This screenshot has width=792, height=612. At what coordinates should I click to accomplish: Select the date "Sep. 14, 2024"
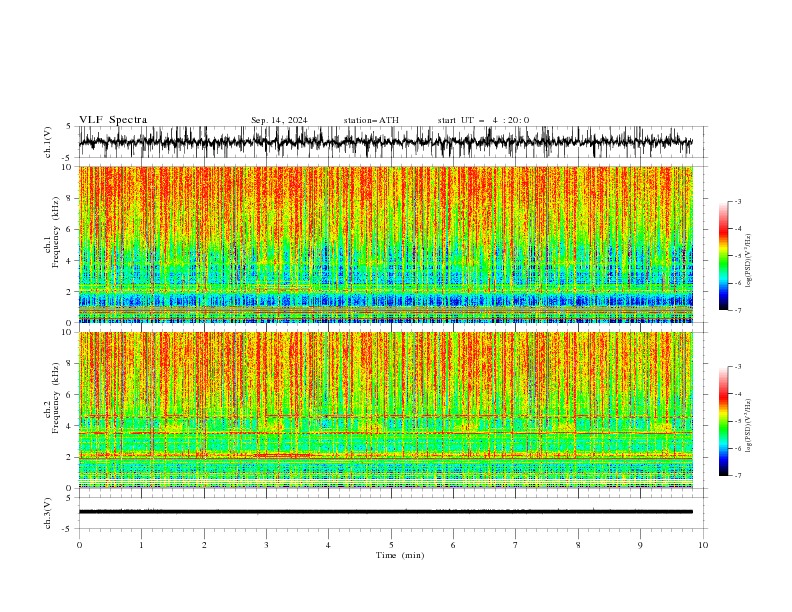coord(279,120)
